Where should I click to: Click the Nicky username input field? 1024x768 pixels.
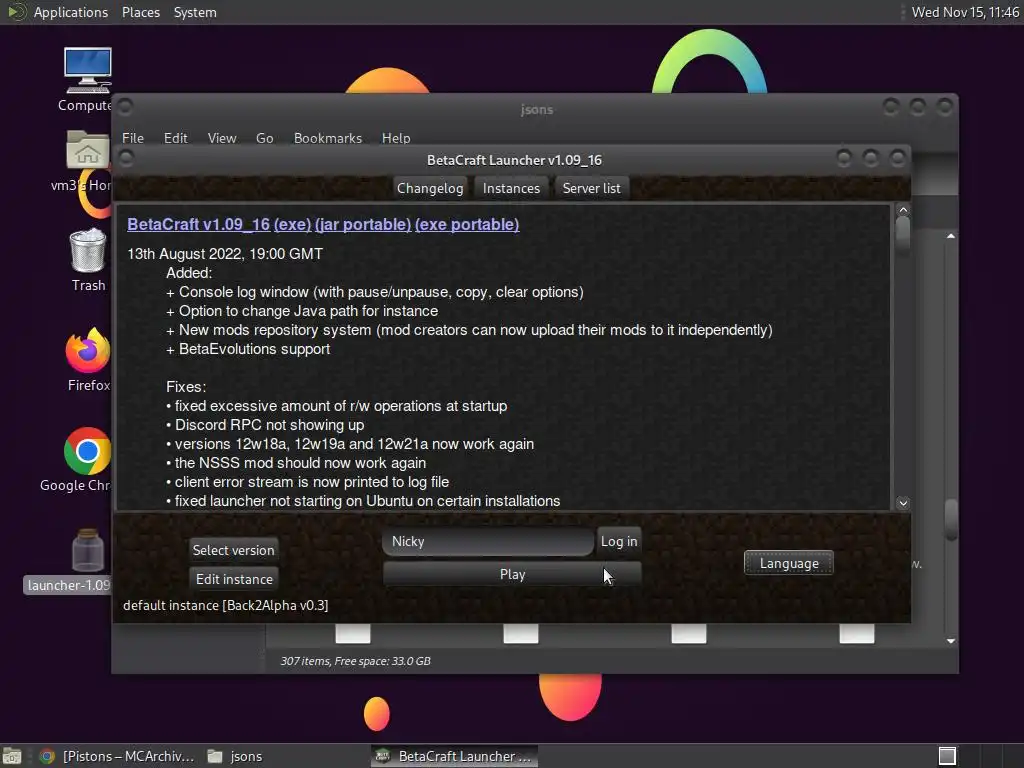pyautogui.click(x=488, y=541)
